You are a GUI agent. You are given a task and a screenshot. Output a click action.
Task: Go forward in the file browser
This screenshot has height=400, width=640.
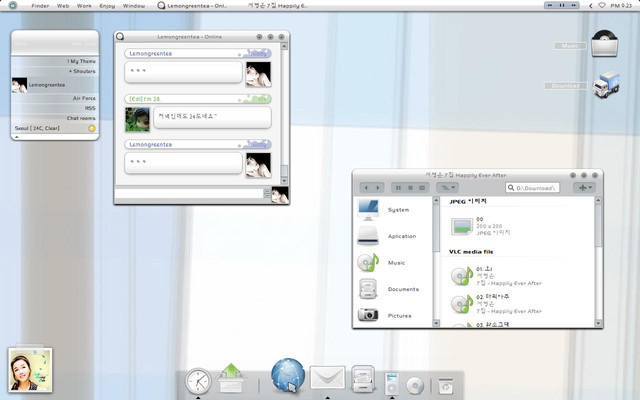point(378,188)
